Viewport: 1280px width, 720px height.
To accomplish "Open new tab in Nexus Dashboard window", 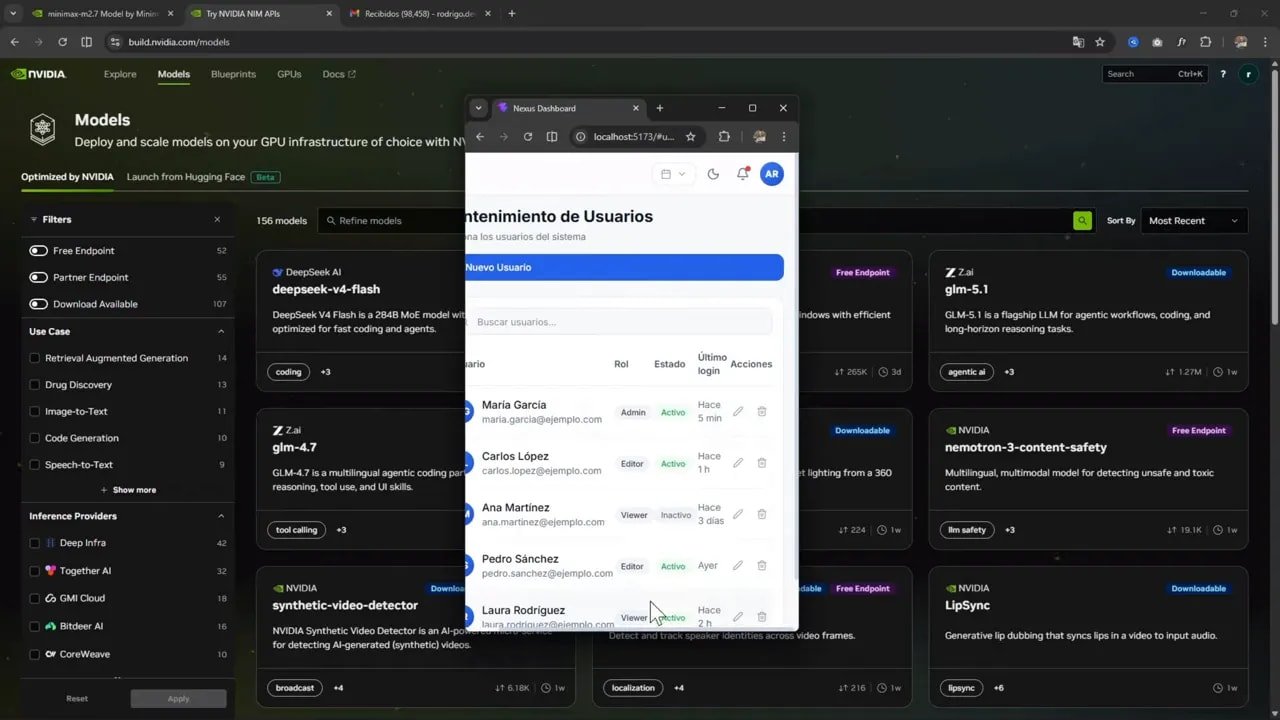I will (659, 108).
